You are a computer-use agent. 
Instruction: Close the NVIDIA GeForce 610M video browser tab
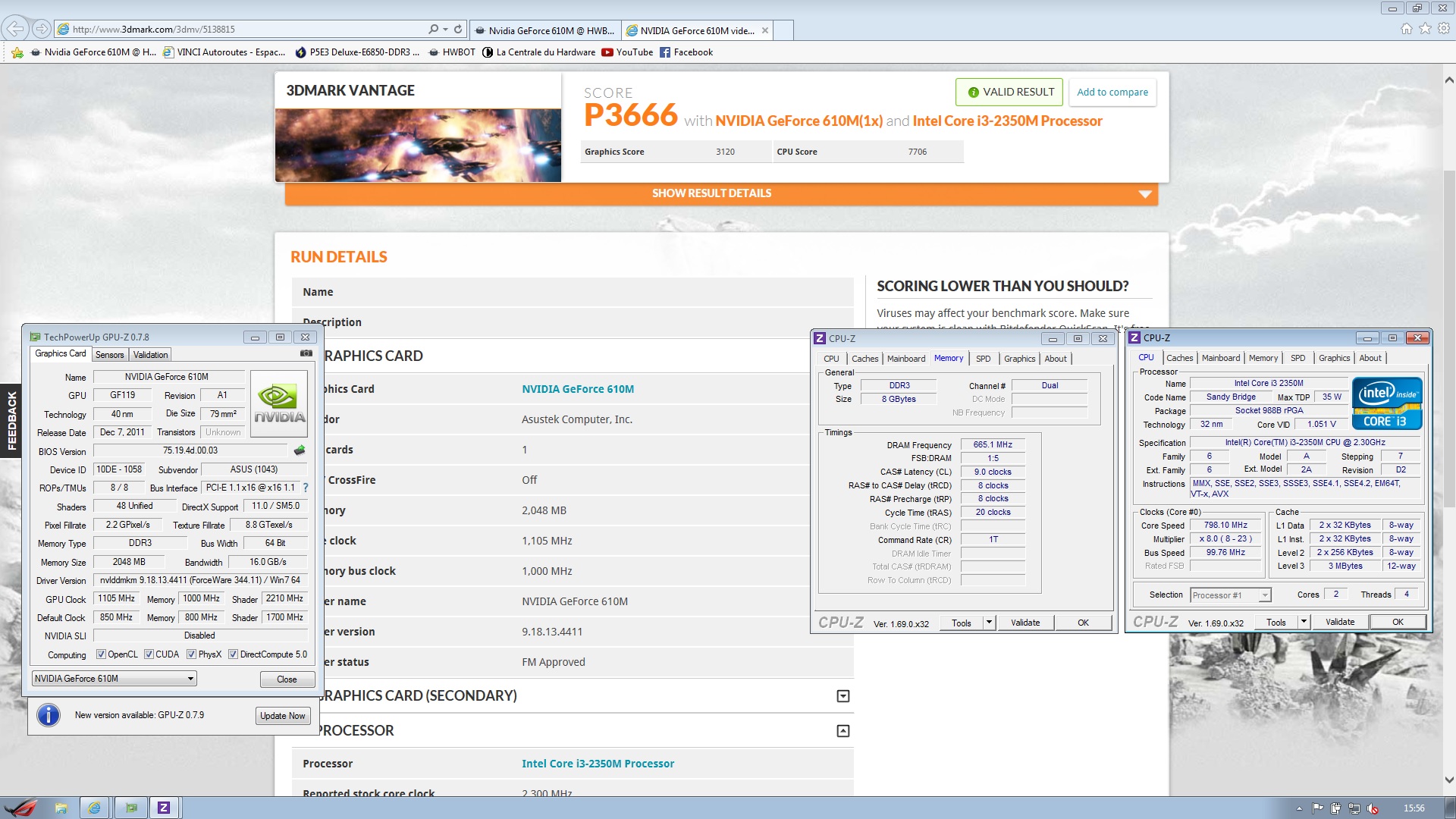[765, 30]
